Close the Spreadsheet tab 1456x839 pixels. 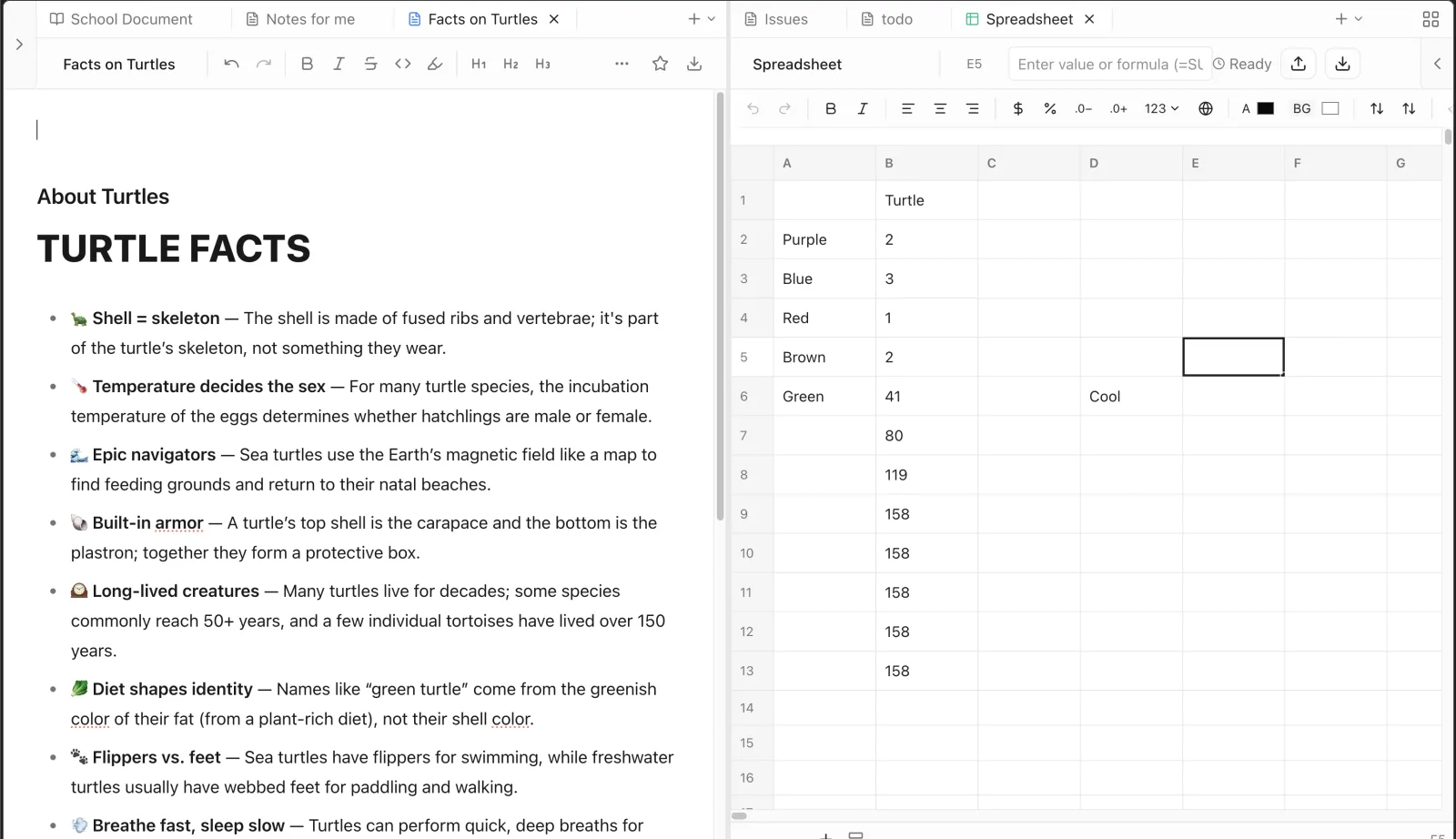tap(1089, 19)
